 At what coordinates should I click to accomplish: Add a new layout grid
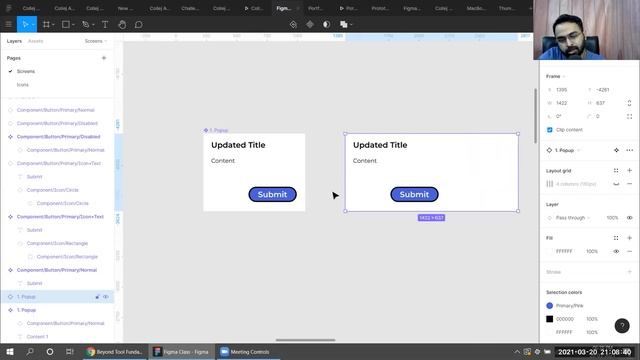(629, 171)
